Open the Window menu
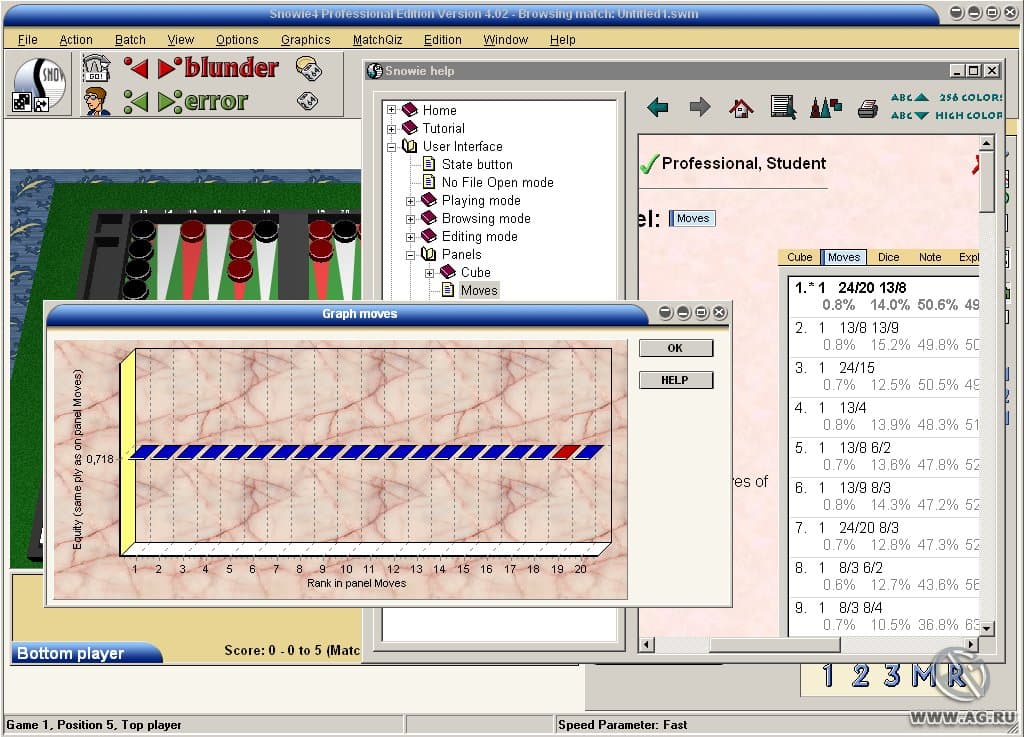 (505, 40)
